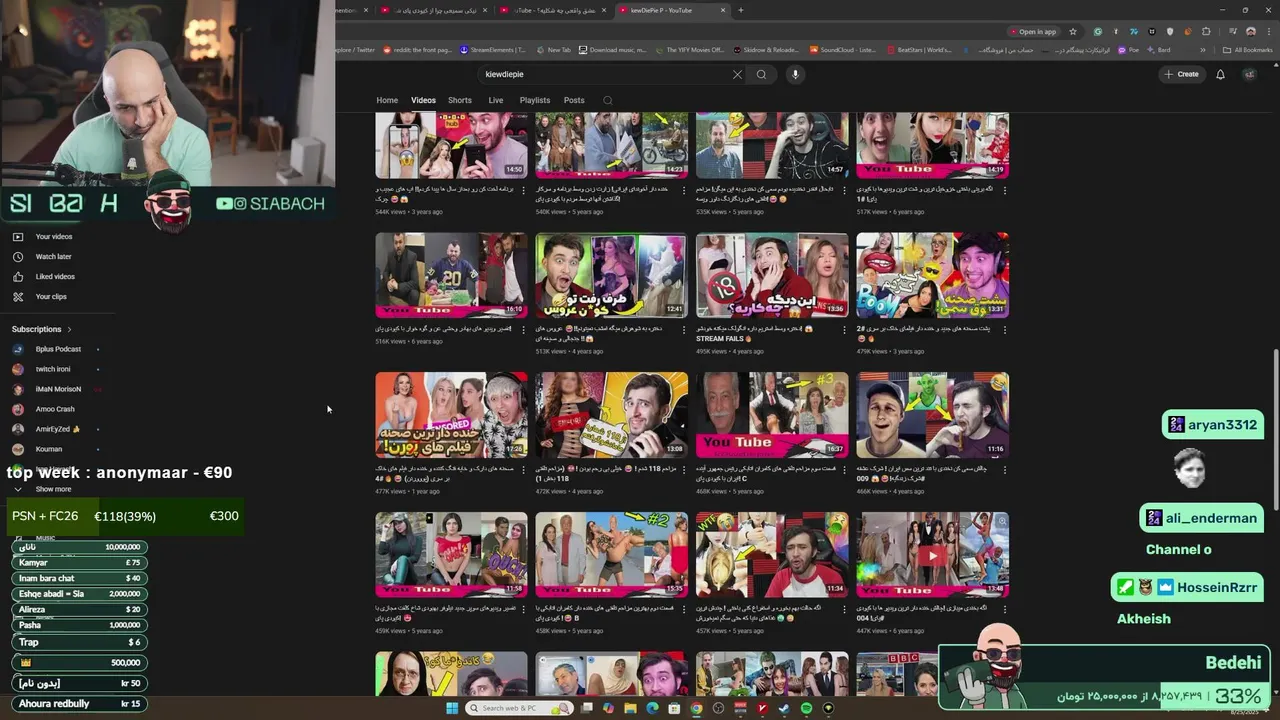Viewport: 1280px width, 720px height.
Task: Open the BeatStars bookmark
Action: (918, 50)
